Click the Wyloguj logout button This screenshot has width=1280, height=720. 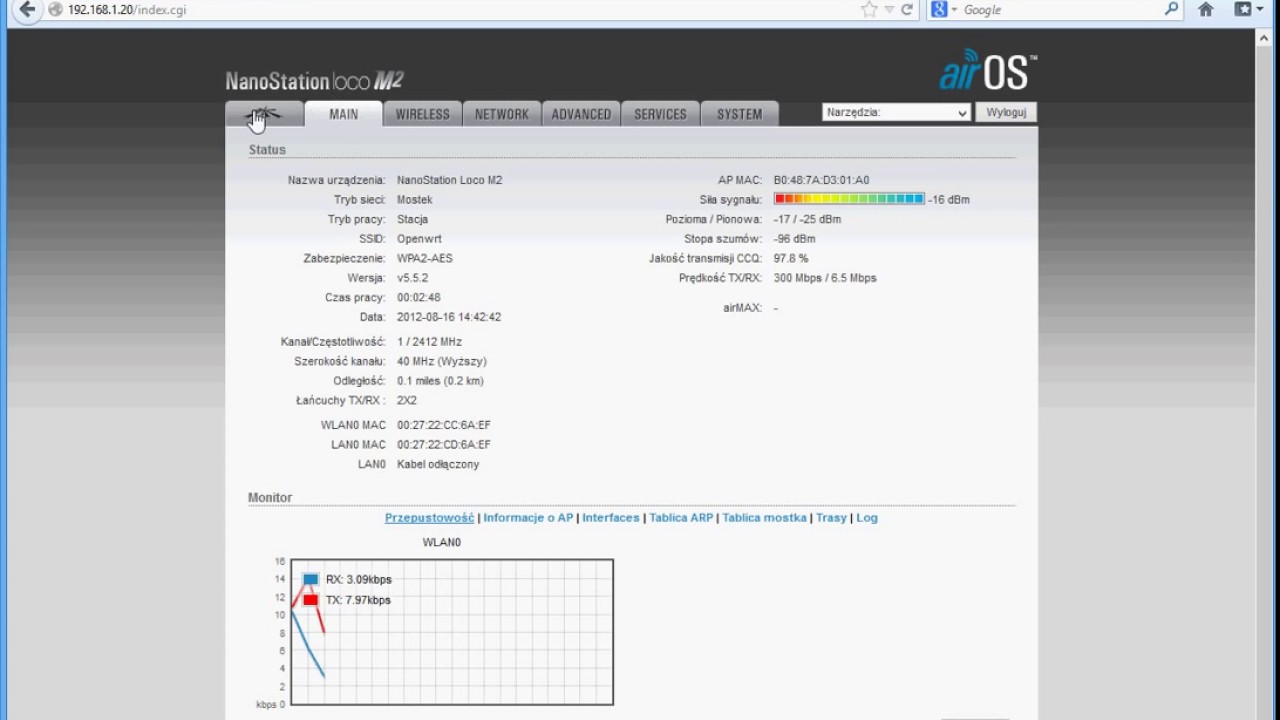(1006, 113)
